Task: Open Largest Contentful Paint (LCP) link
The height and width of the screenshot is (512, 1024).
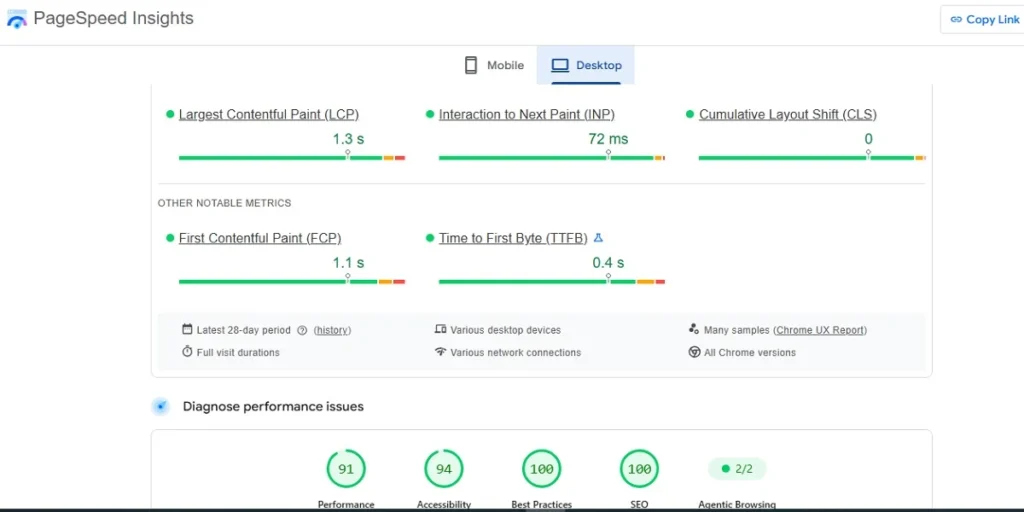Action: (x=268, y=114)
